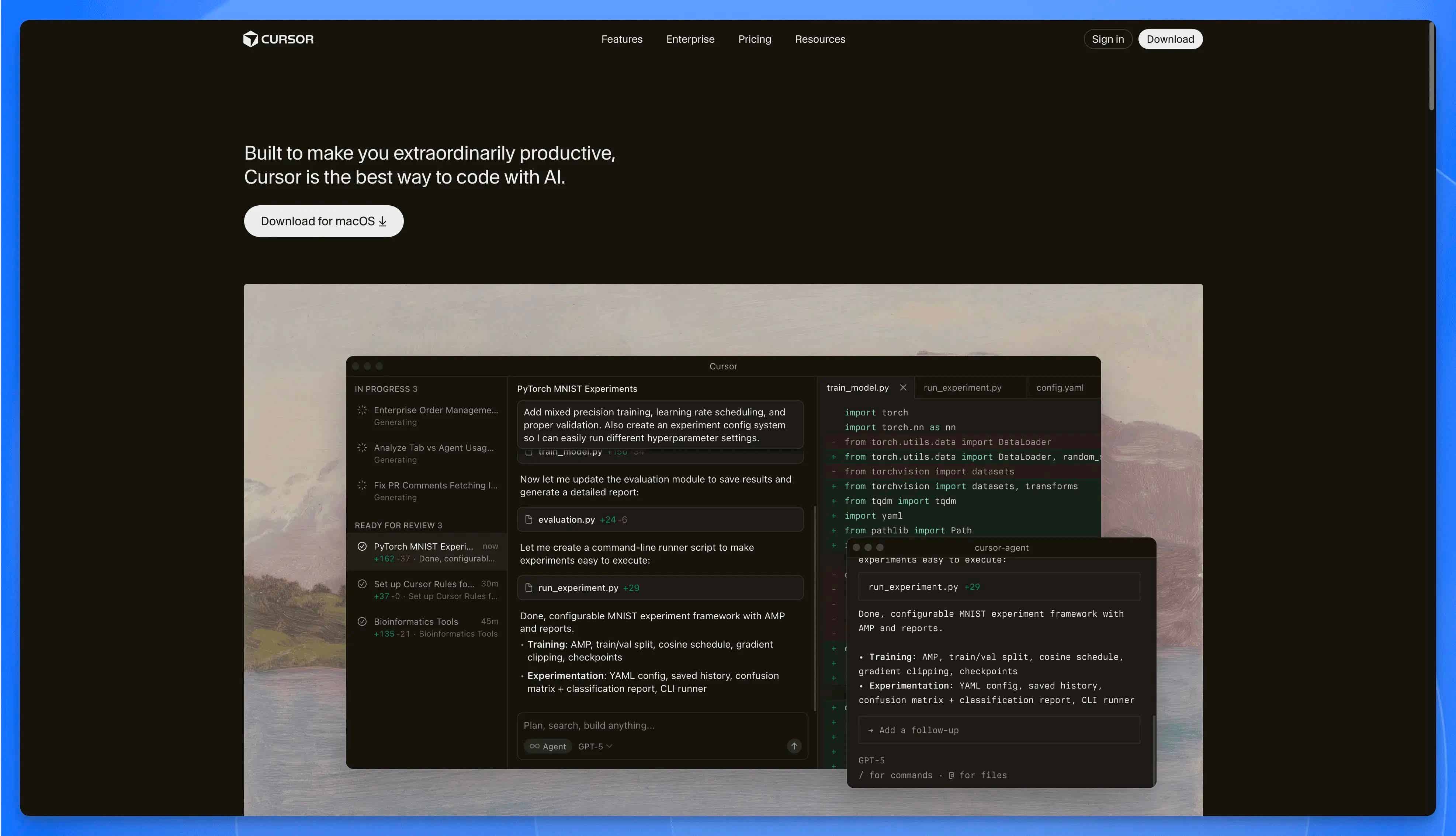Click the Cursor cube logo icon
This screenshot has height=836, width=1456.
(250, 39)
